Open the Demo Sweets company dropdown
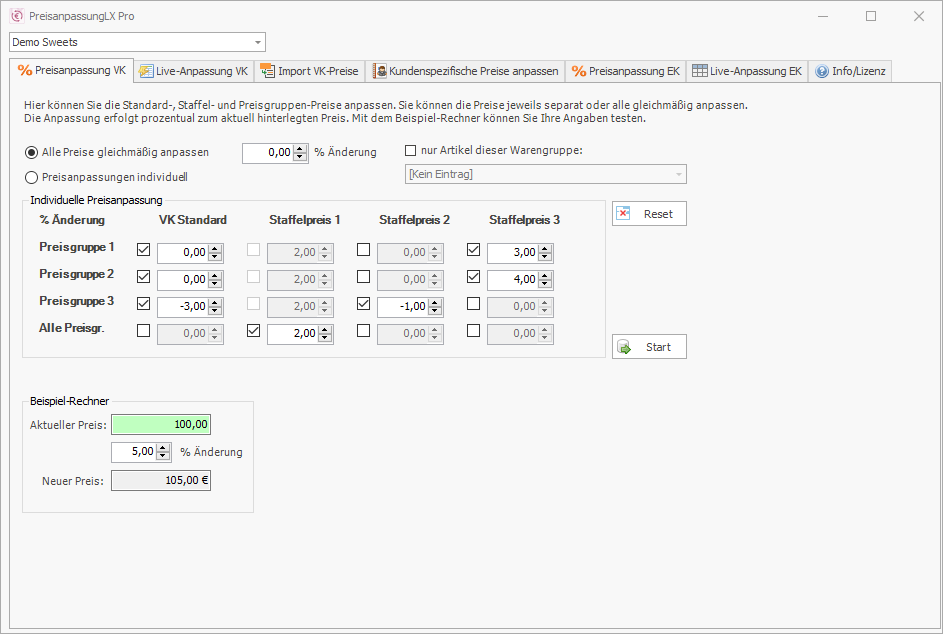Screen dimensions: 943x634 [258, 42]
